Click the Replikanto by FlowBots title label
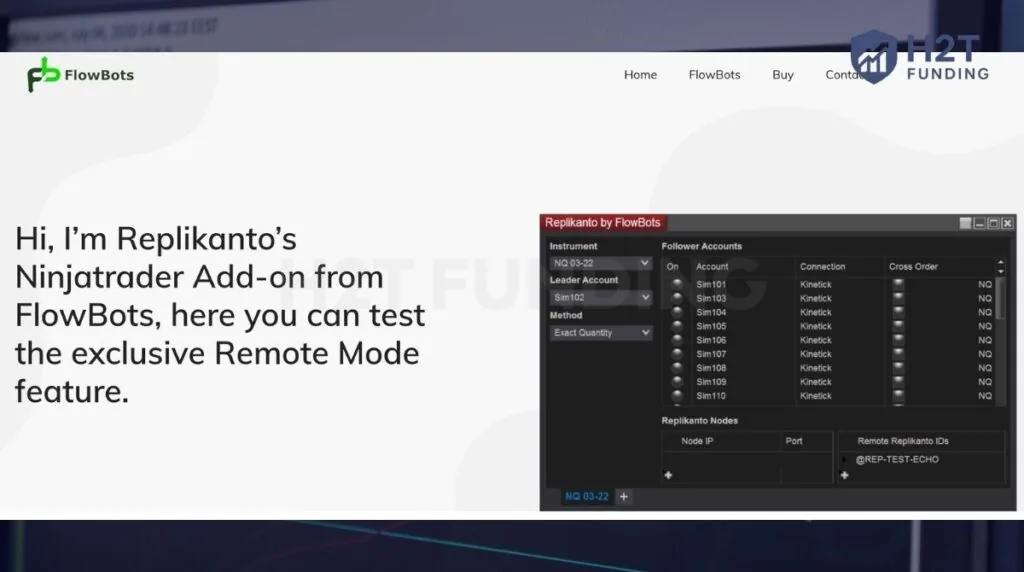Screen dimensions: 1024x572 point(602,223)
